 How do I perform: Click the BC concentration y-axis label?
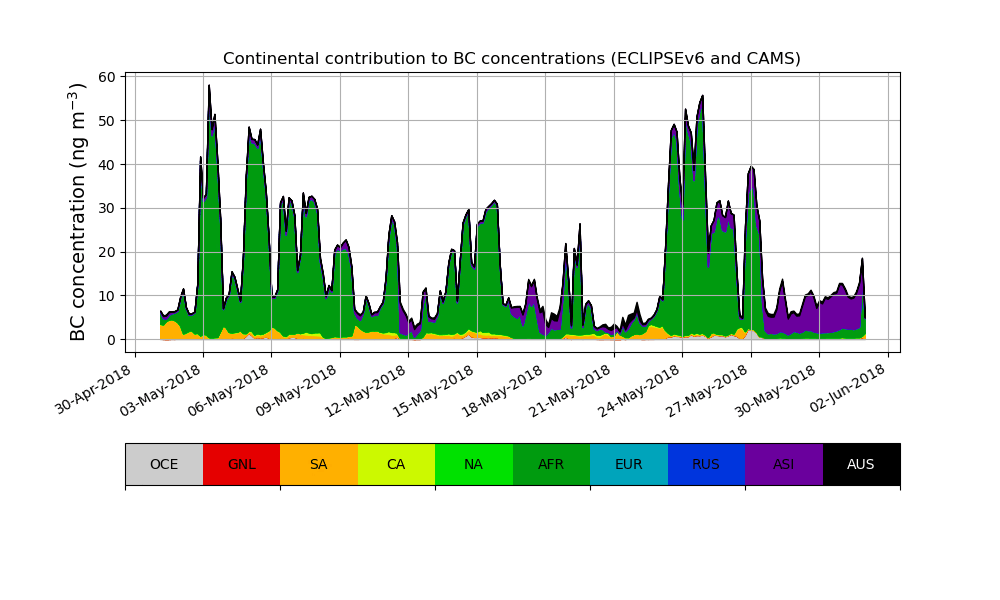[78, 212]
